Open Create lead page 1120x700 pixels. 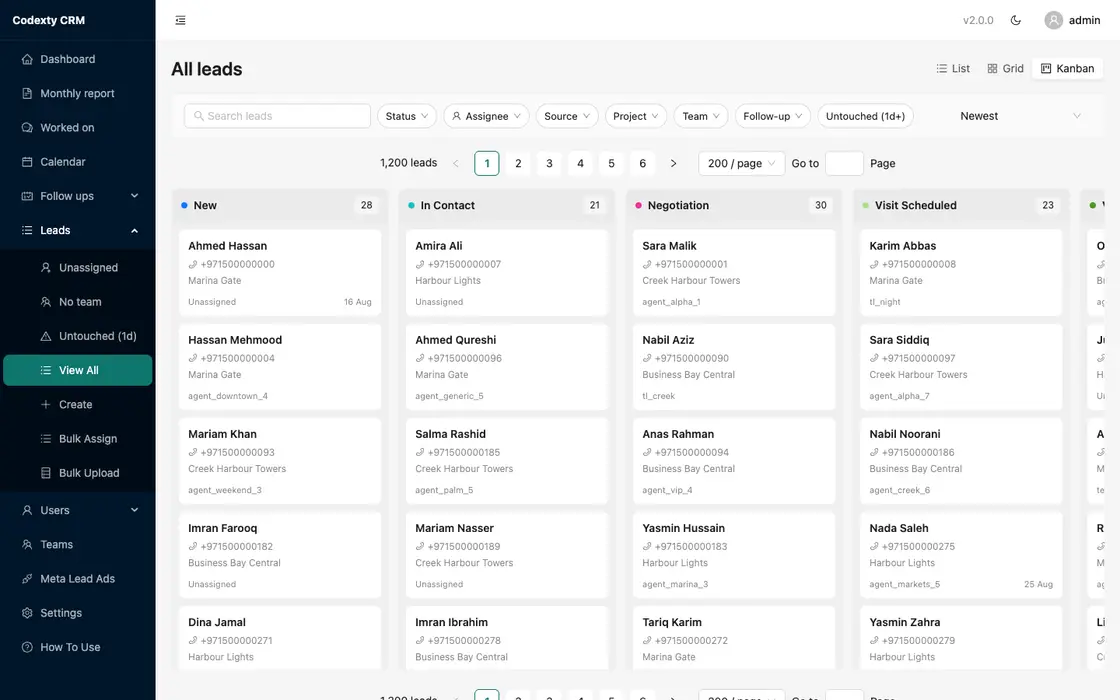[x=77, y=405]
